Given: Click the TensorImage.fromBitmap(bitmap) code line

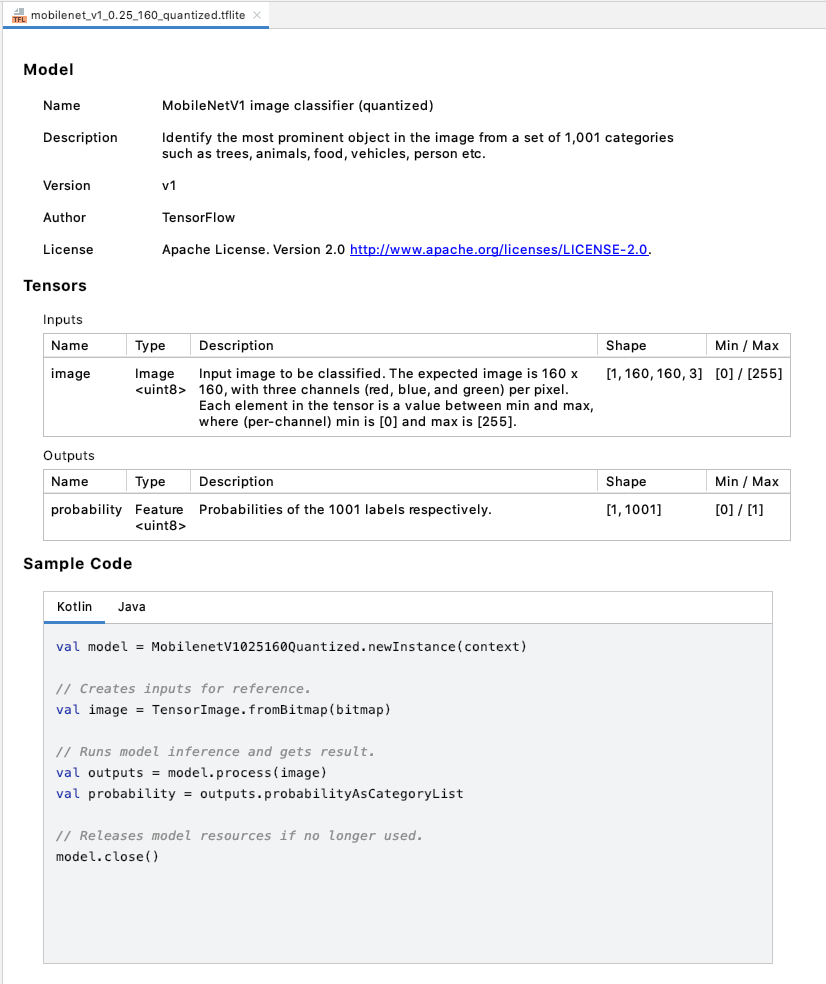Looking at the screenshot, I should 224,710.
